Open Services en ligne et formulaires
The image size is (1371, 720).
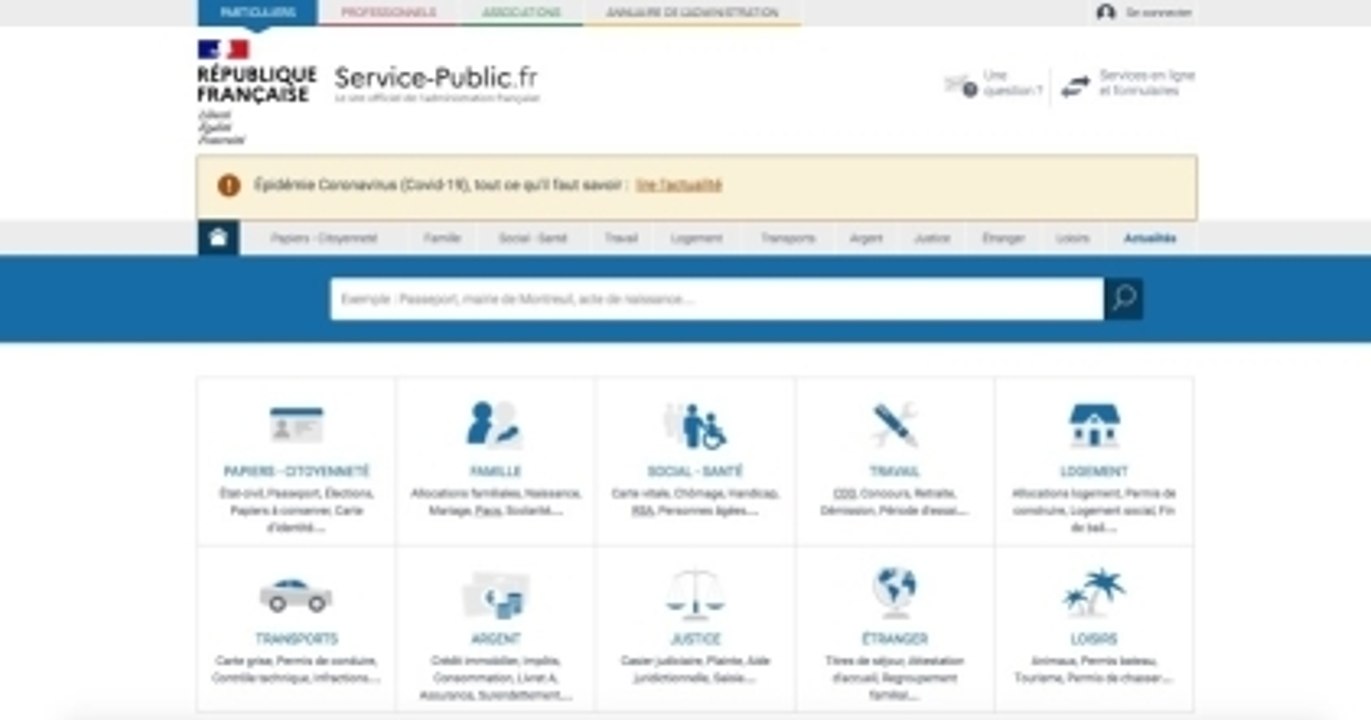click(1147, 83)
